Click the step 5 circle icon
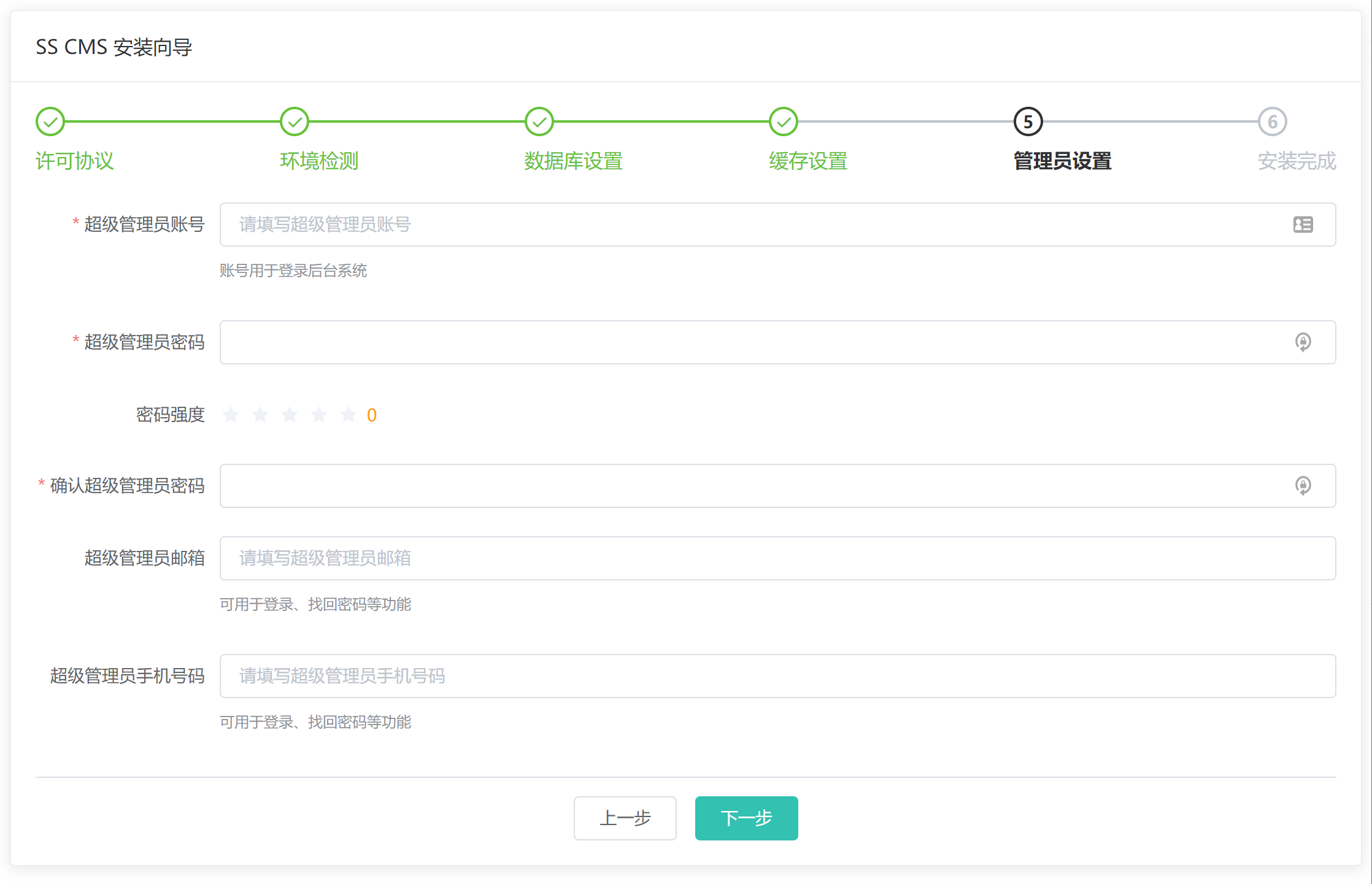This screenshot has width=1372, height=884. [x=1028, y=121]
